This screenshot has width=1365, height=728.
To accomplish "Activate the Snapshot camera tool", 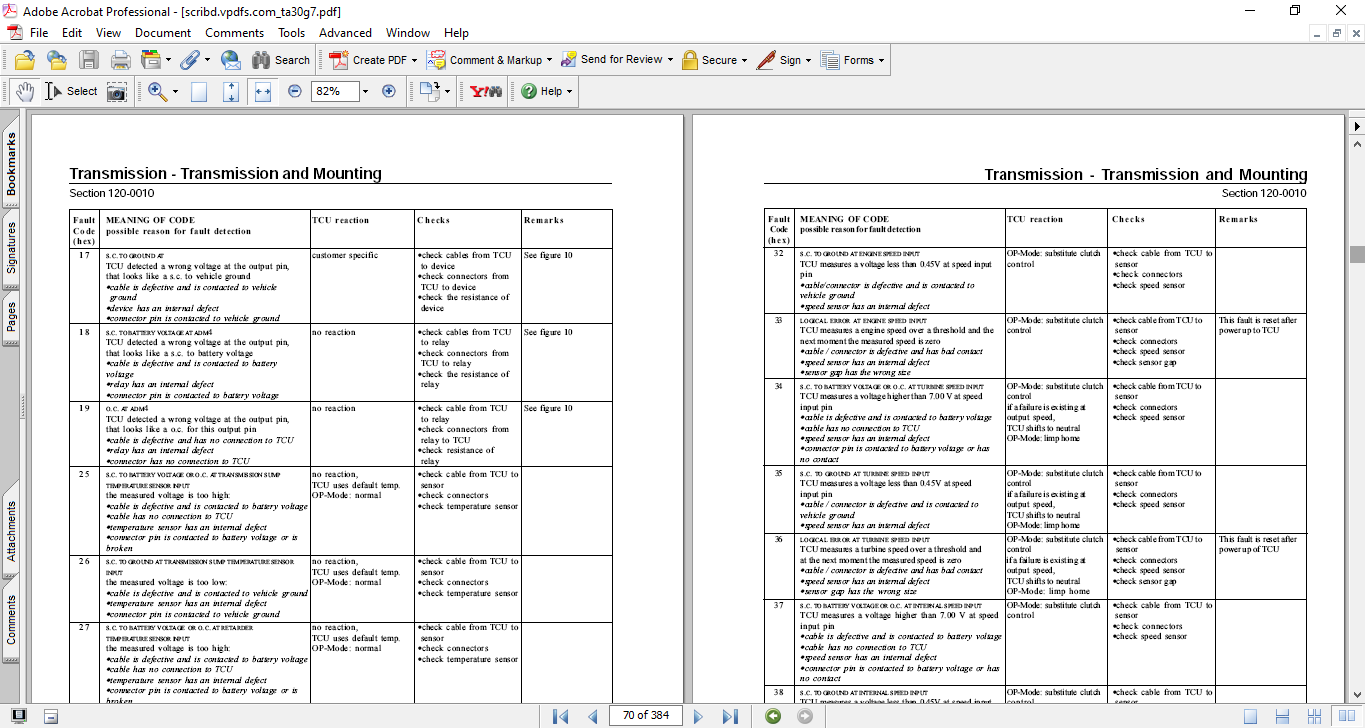I will click(x=117, y=91).
